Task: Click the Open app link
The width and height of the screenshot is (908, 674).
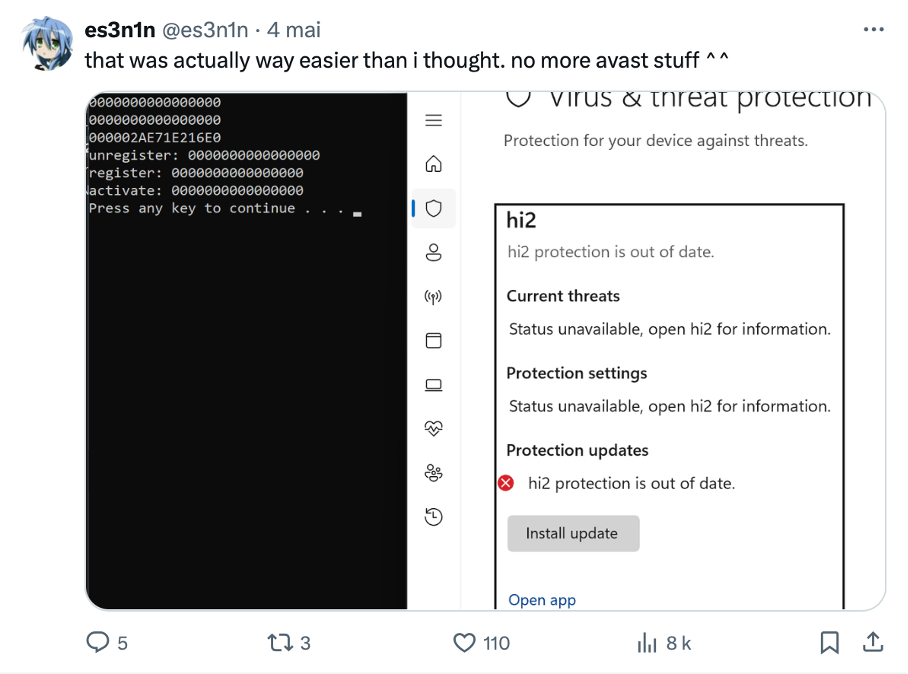Action: pos(542,600)
